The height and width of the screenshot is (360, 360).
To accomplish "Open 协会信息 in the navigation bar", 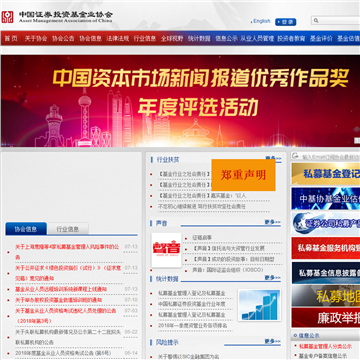I will tap(90, 38).
